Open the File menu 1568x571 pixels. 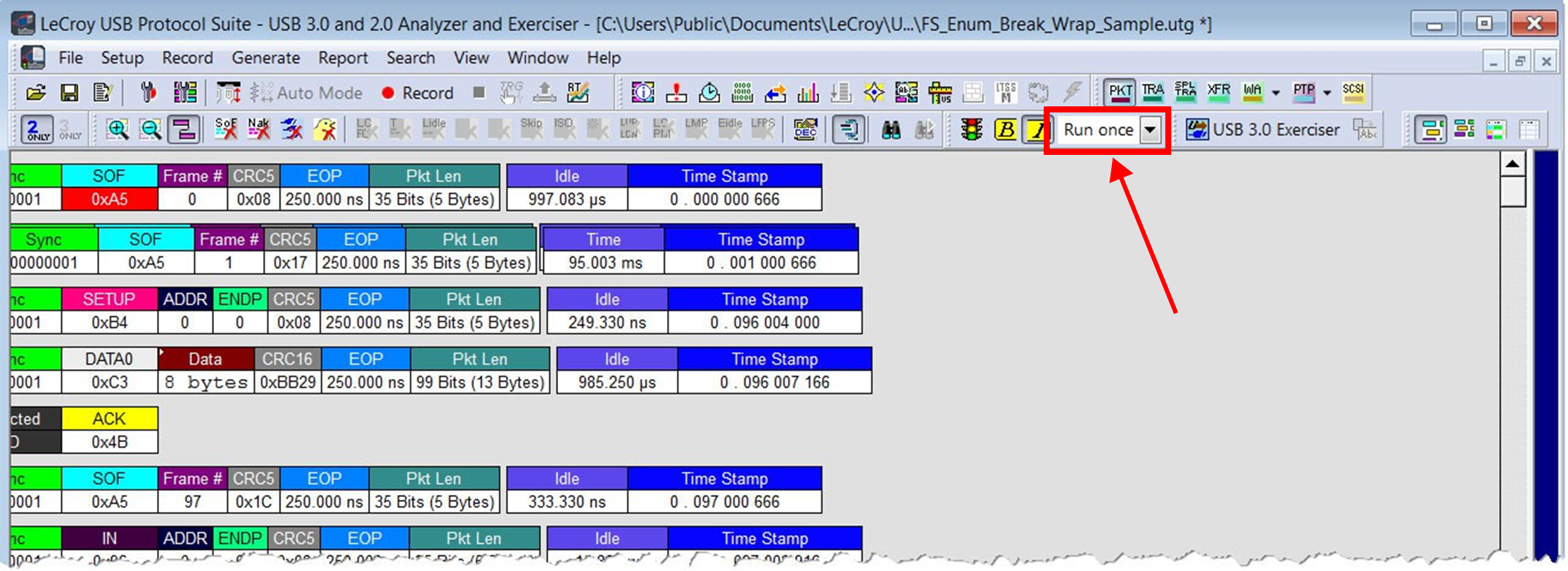pyautogui.click(x=70, y=58)
